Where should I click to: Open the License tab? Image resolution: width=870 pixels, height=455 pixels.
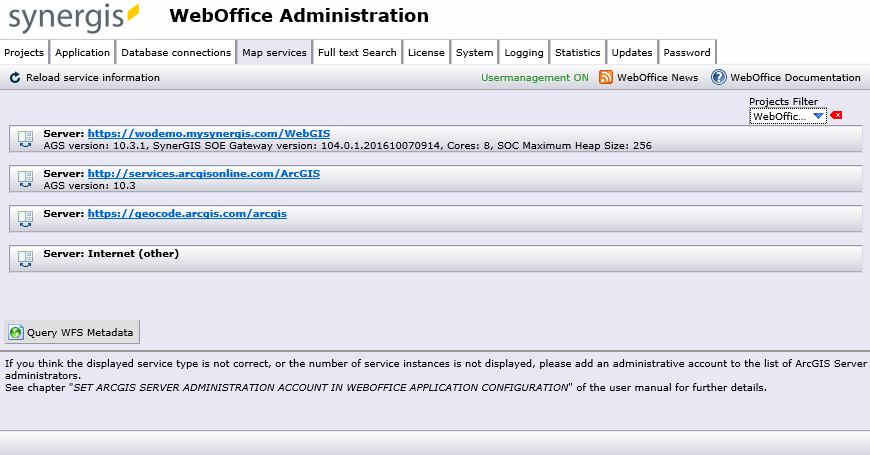coord(426,52)
